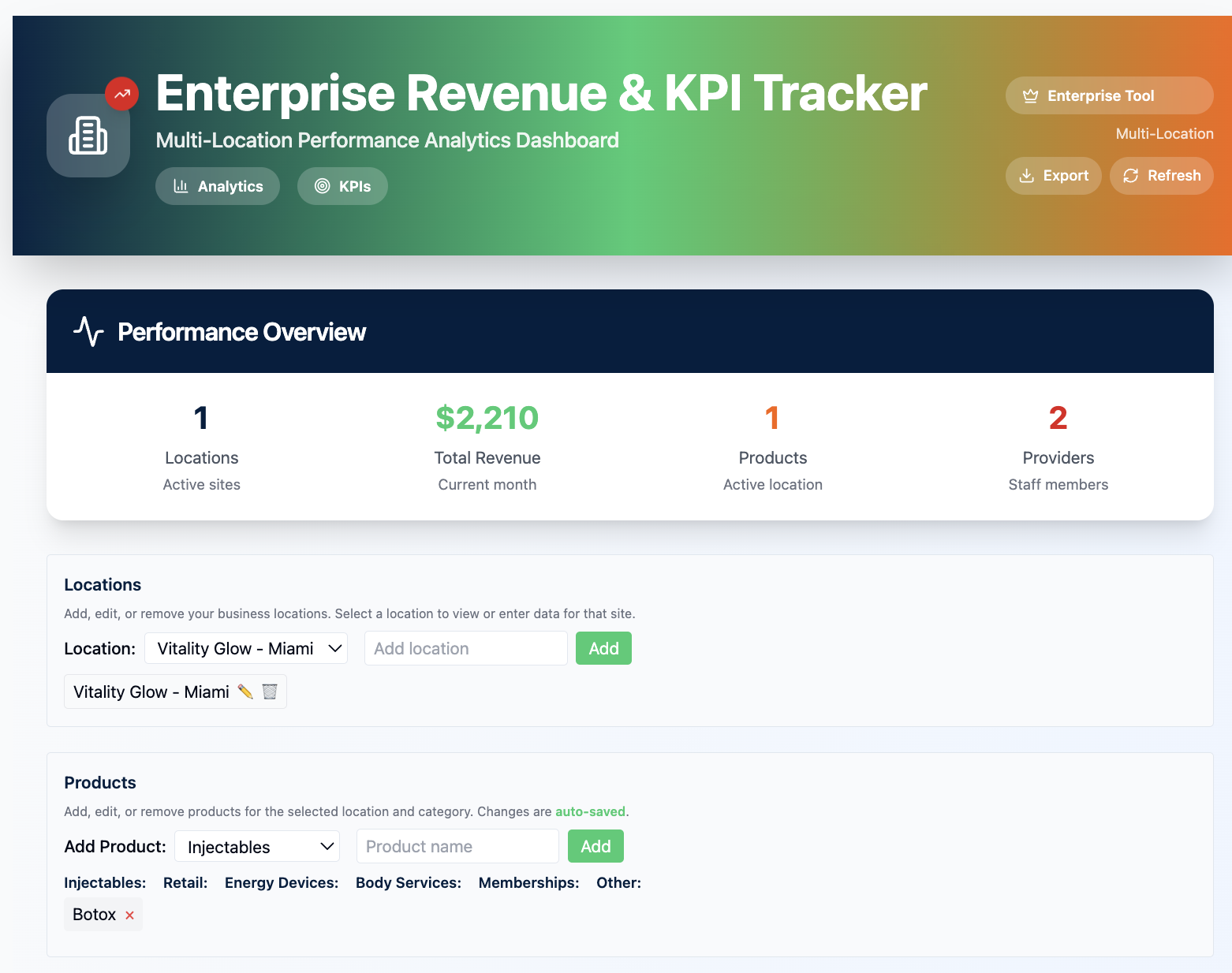Open the Injectables category dropdown
The height and width of the screenshot is (973, 1232).
point(256,846)
